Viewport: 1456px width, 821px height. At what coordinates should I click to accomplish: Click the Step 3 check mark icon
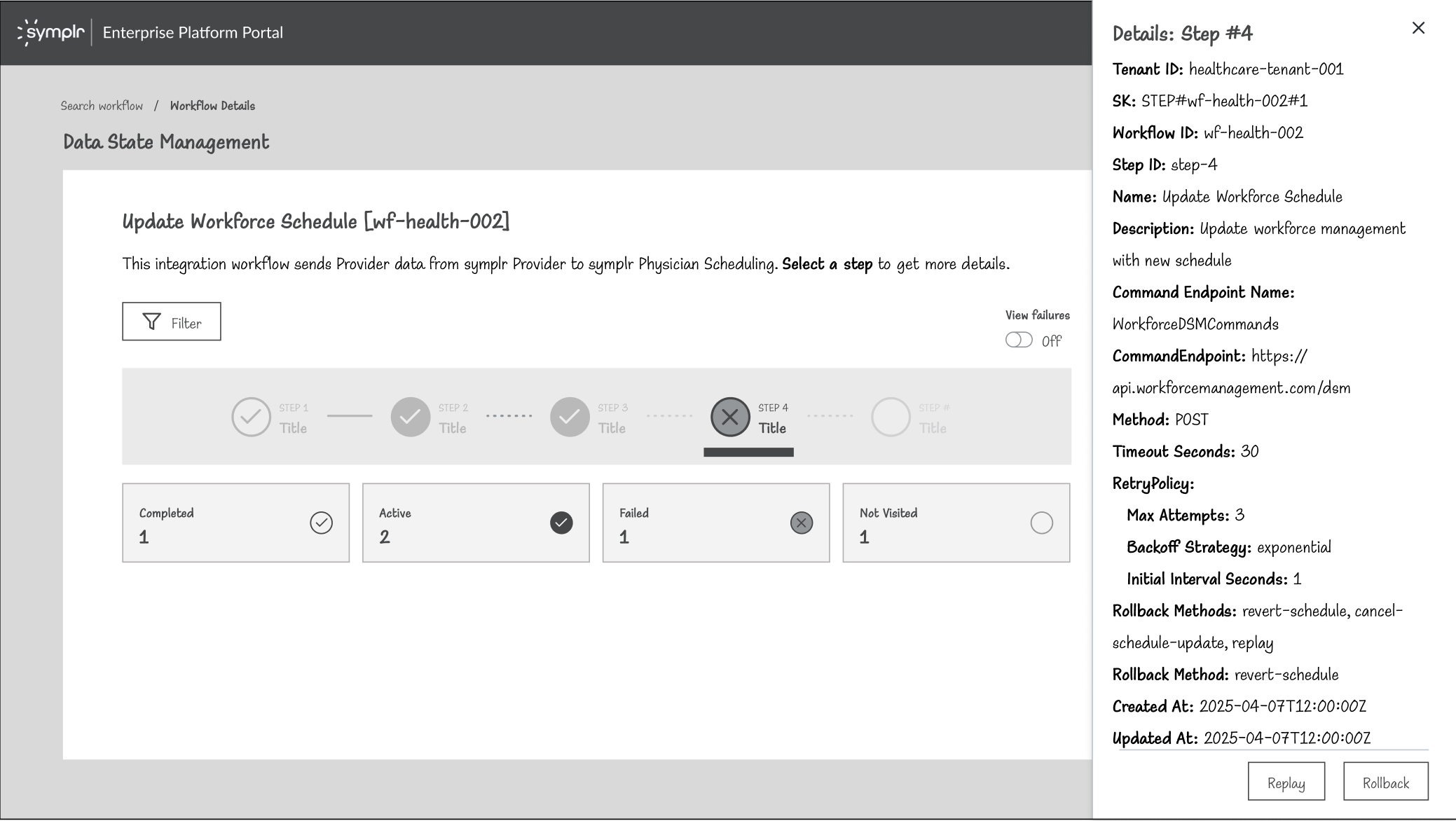coord(570,417)
